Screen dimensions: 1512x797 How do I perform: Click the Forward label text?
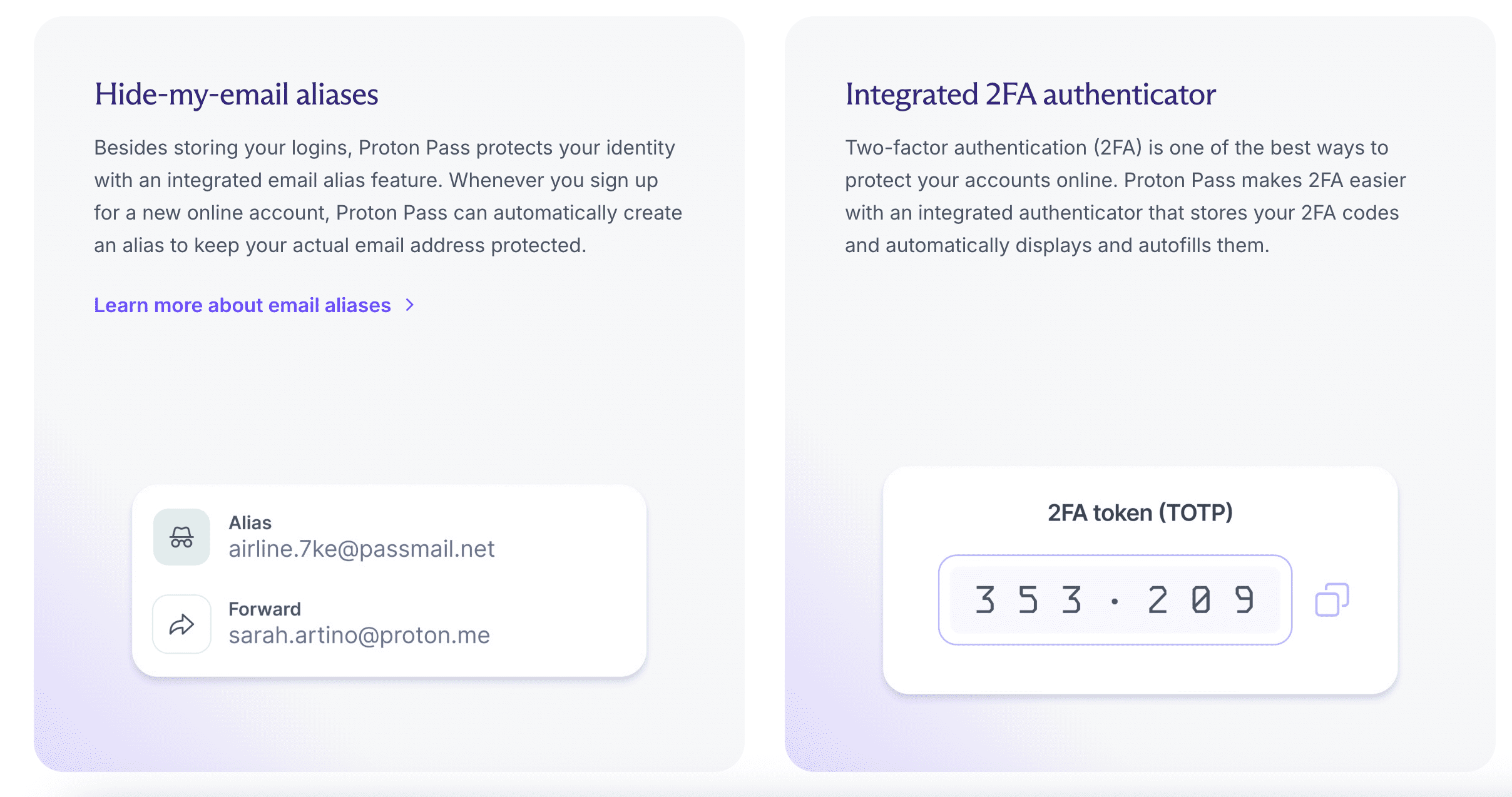click(265, 609)
